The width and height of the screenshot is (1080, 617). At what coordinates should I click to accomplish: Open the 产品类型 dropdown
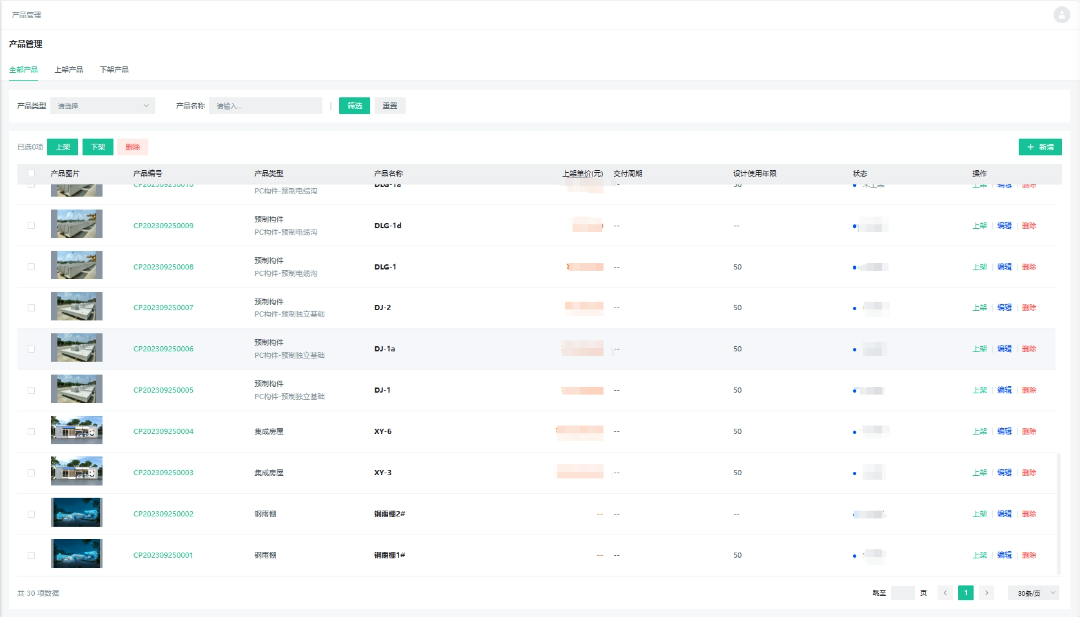tap(102, 105)
